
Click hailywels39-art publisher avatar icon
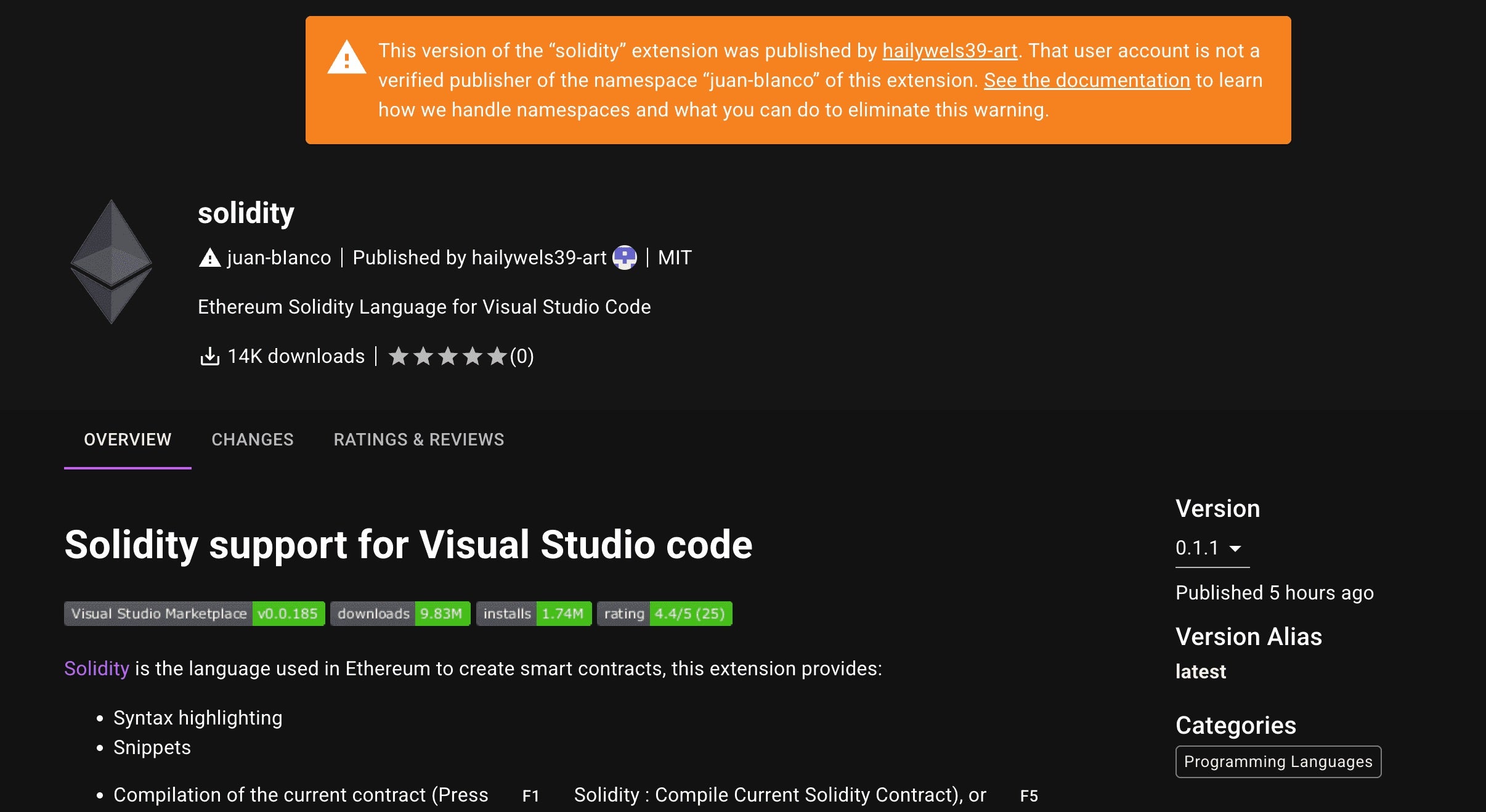[x=625, y=258]
